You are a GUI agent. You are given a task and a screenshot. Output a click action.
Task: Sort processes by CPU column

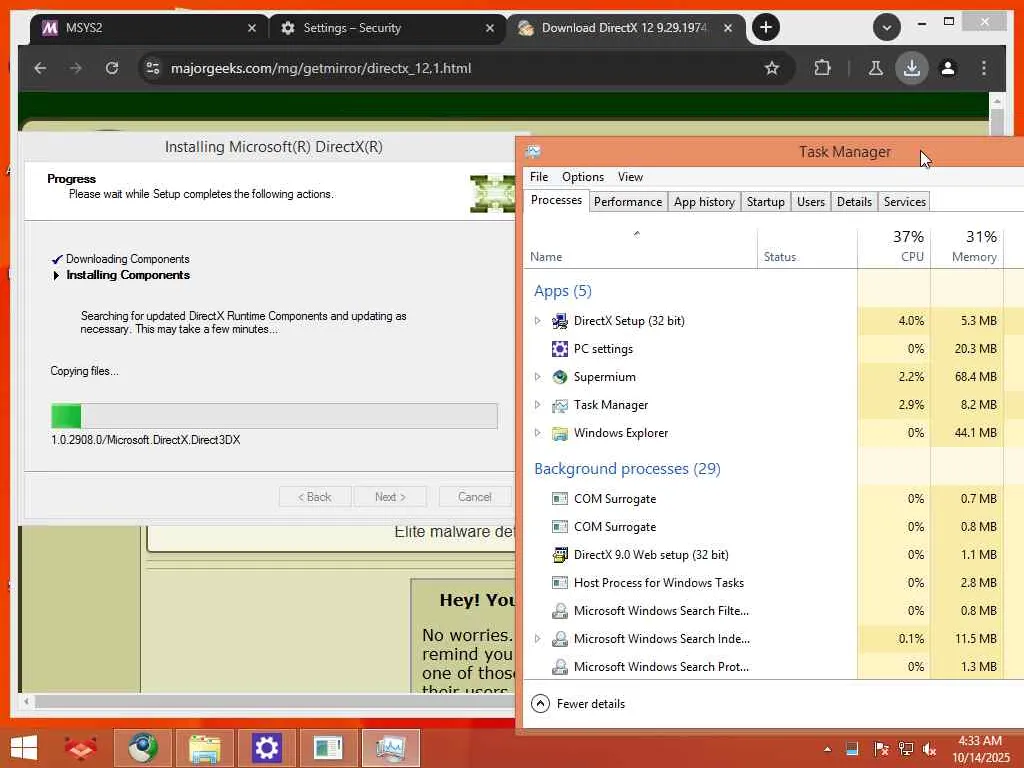[x=894, y=248]
